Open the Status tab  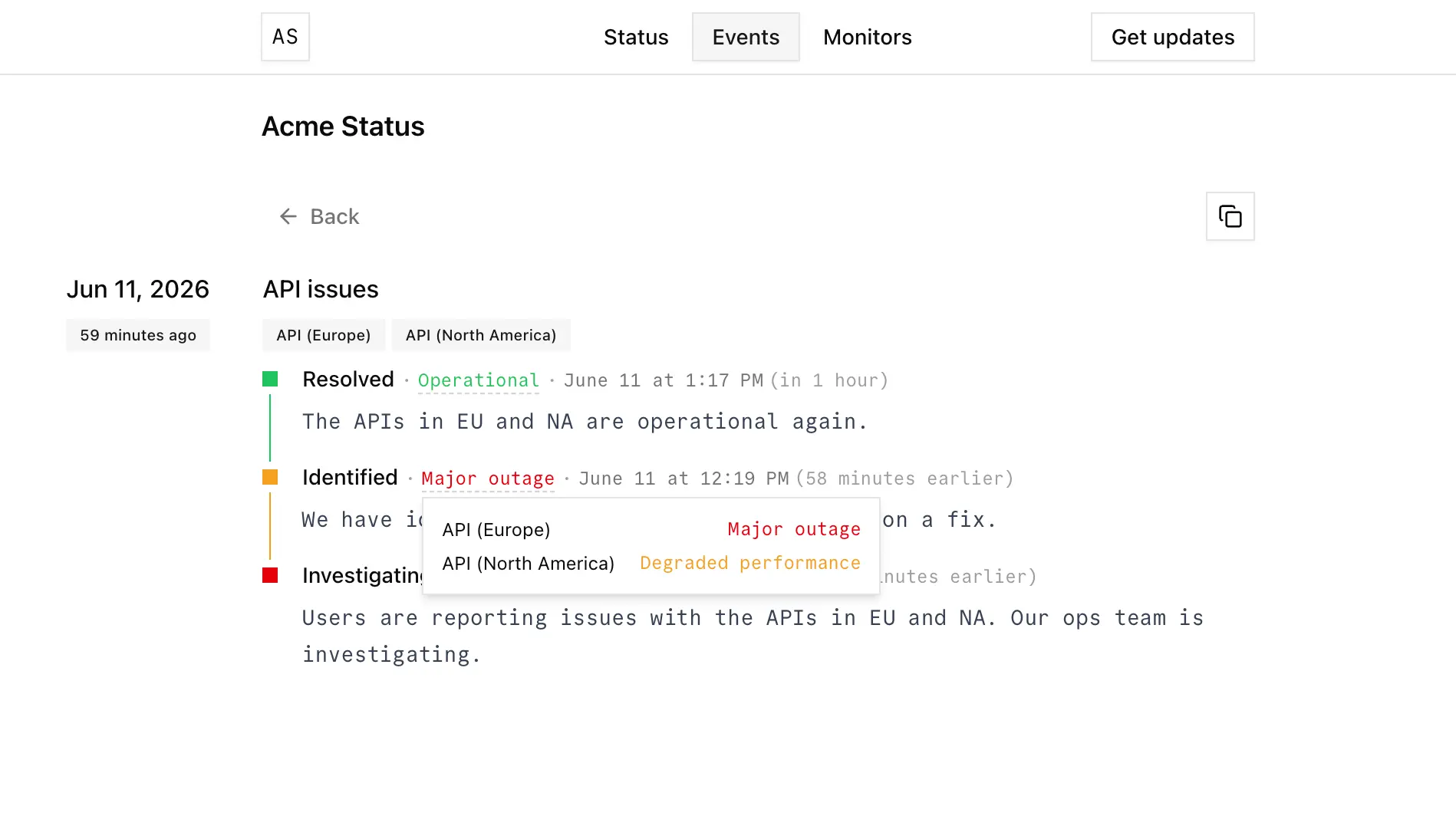point(636,37)
